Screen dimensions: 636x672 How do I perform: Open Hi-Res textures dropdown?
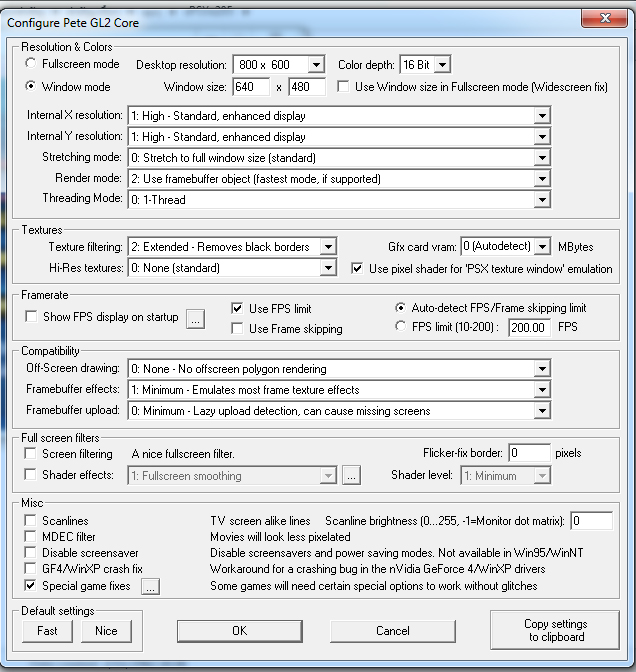point(232,268)
